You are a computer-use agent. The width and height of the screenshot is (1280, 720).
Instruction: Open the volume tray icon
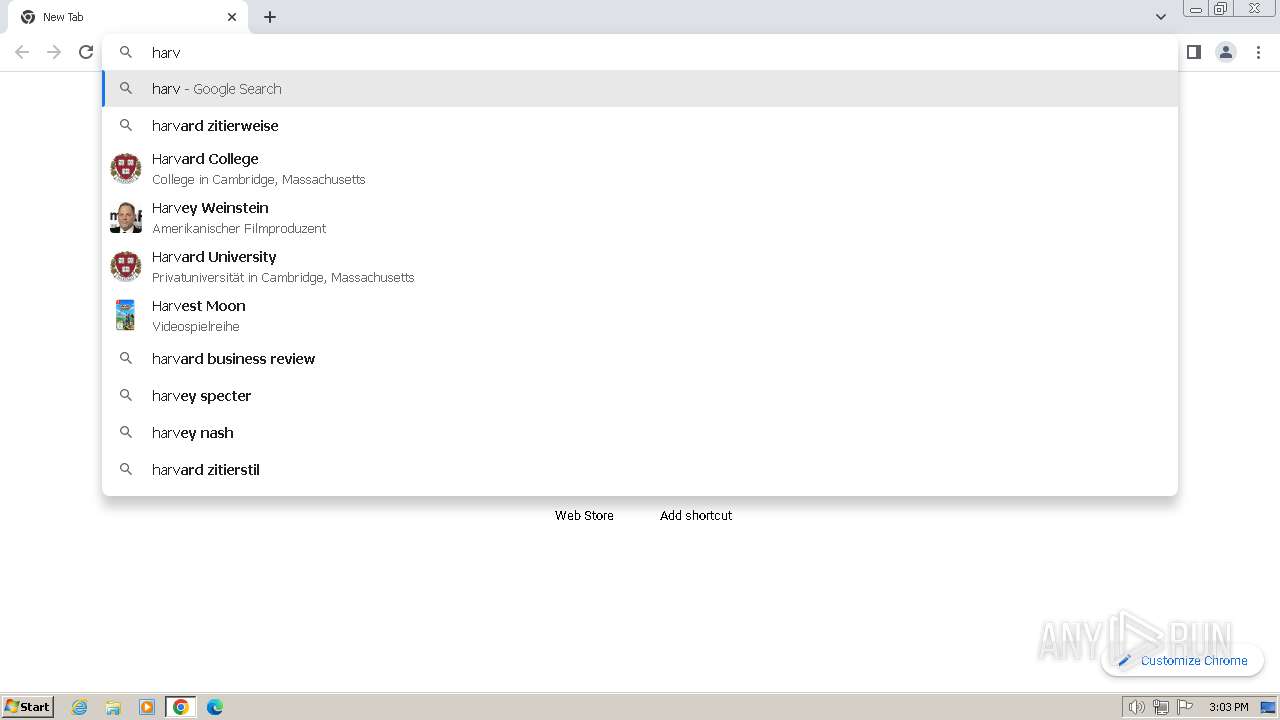tap(1136, 707)
